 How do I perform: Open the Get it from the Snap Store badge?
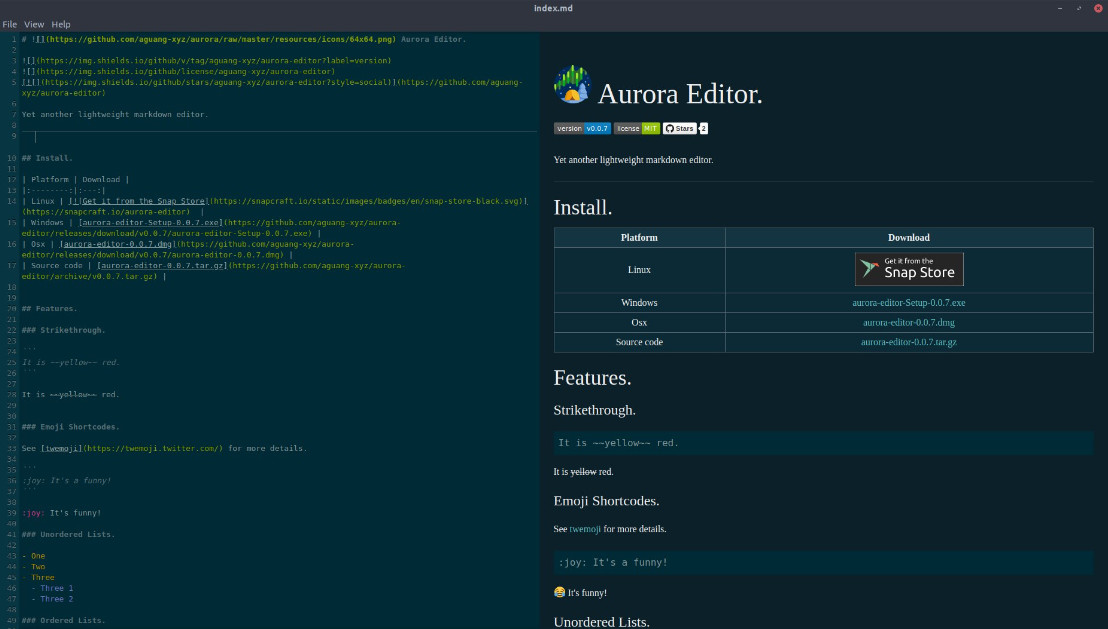909,269
